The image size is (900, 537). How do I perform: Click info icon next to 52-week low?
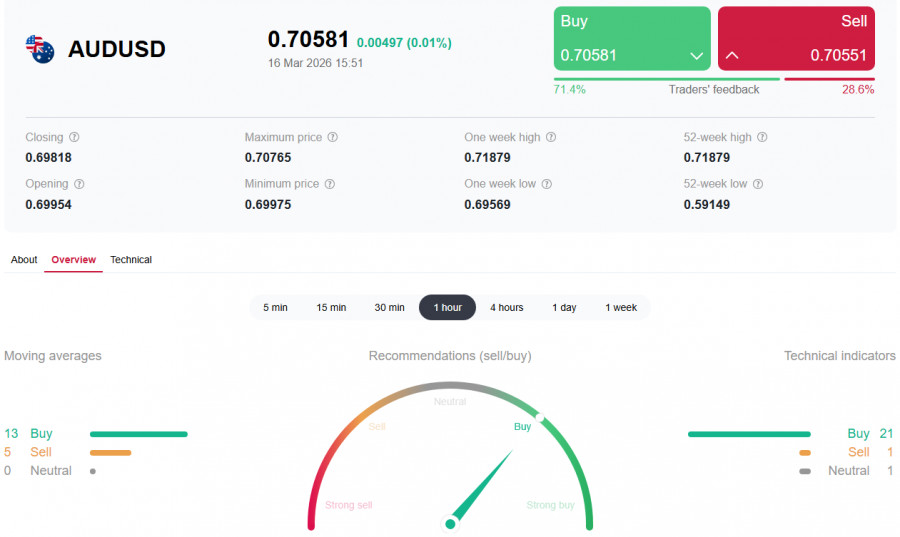(758, 184)
